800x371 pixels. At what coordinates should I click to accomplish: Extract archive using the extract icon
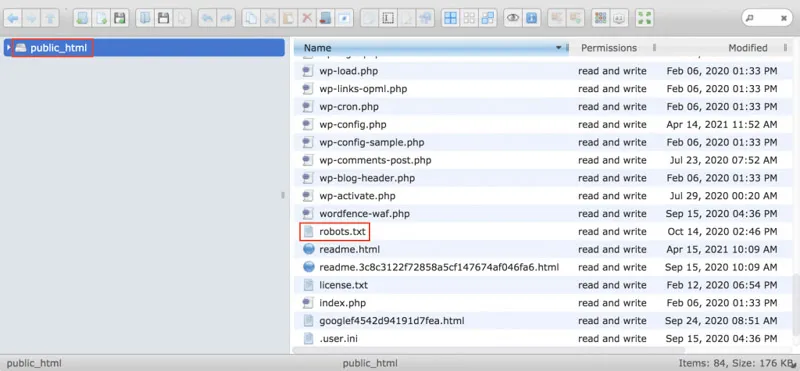click(x=557, y=19)
